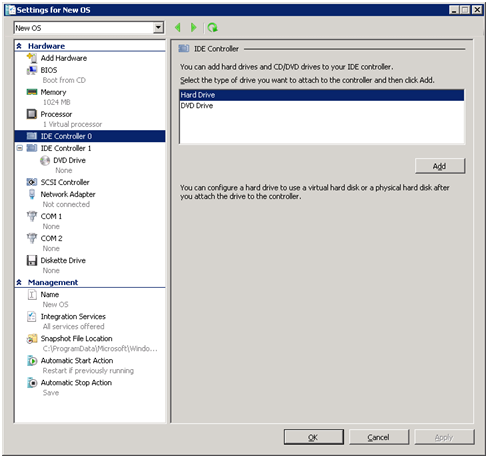Screen dimensions: 488x458
Task: Choose Hard Drive in the drive type list
Action: tap(322, 95)
